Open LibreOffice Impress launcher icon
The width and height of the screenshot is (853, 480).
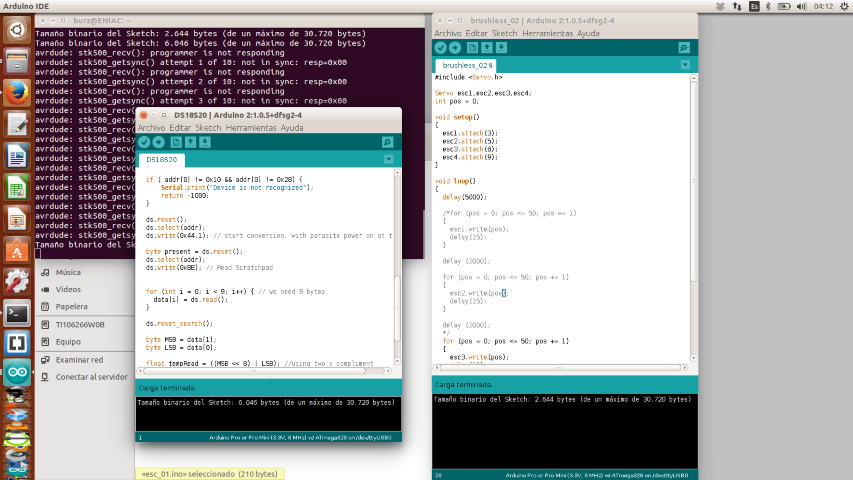(17, 219)
